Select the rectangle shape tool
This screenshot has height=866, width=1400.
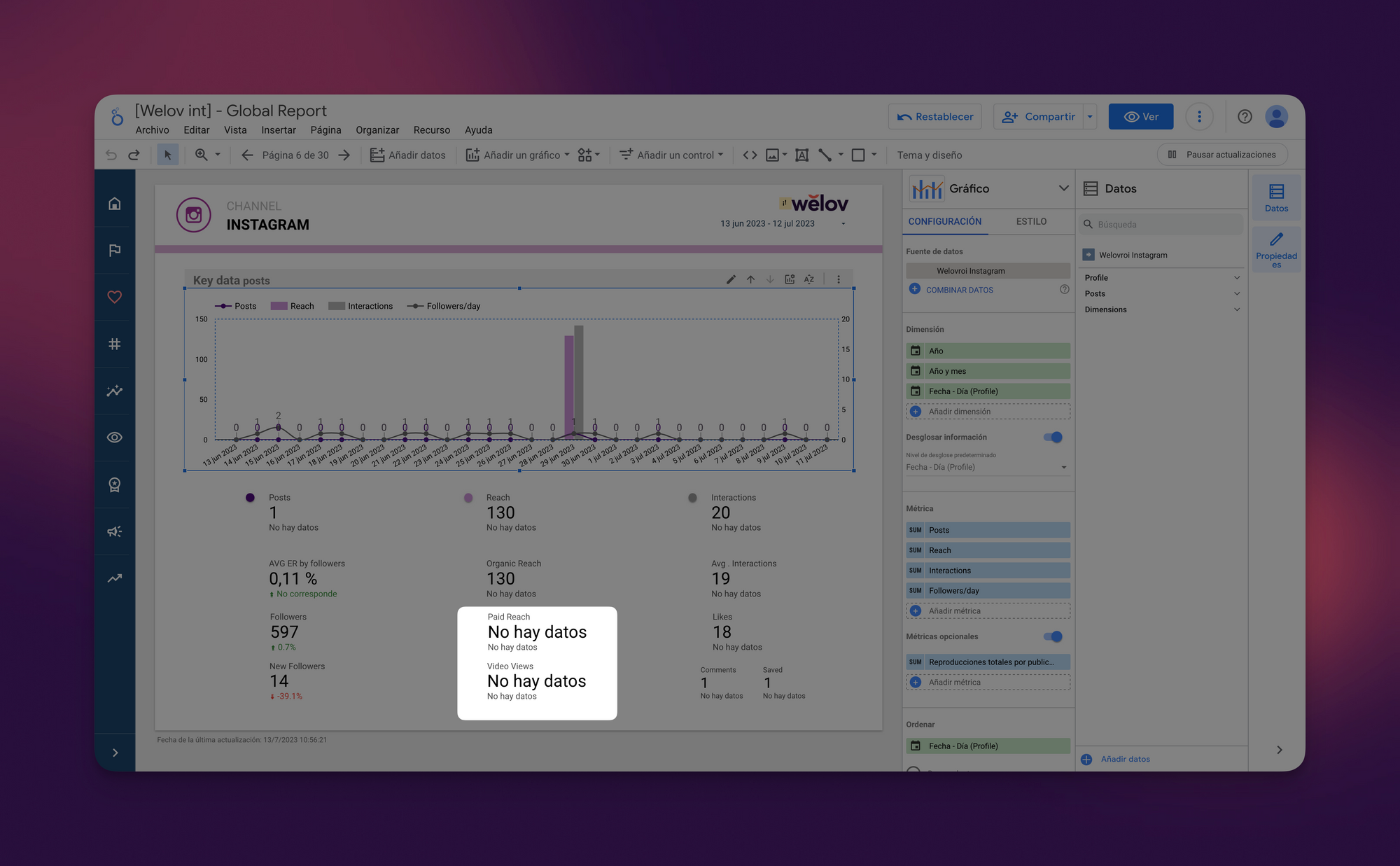[858, 155]
